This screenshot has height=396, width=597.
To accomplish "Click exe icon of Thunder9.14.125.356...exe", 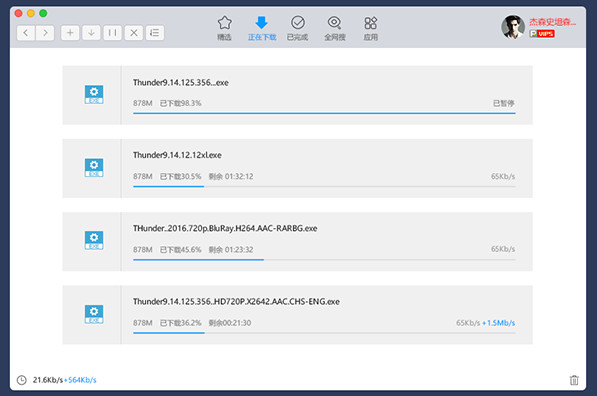I will [x=94, y=94].
